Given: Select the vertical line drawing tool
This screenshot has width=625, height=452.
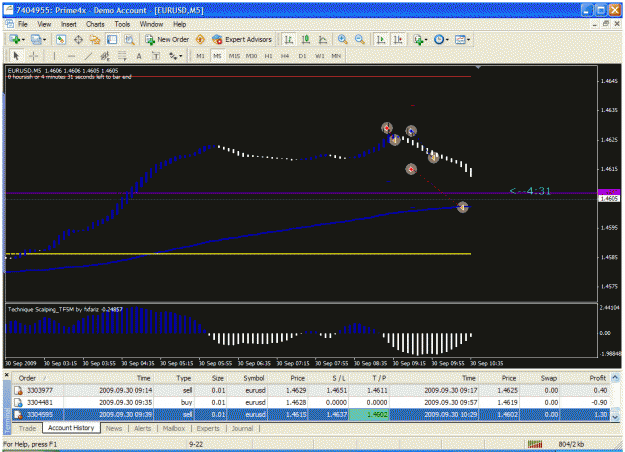Looking at the screenshot, I should coord(54,56).
